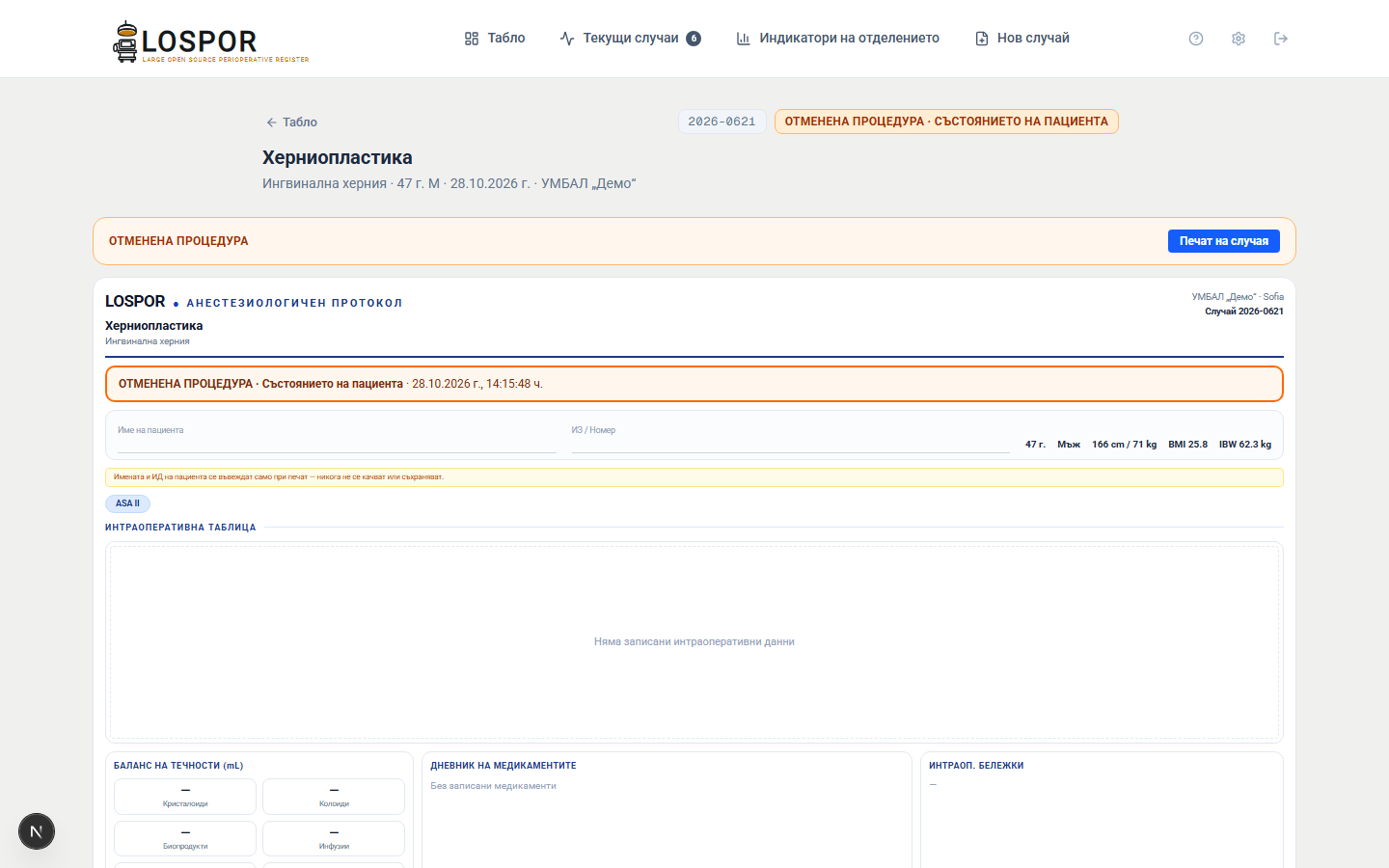Screen dimensions: 1389x868
Task: Click the Кристалоиди fluid box
Action: point(185,797)
